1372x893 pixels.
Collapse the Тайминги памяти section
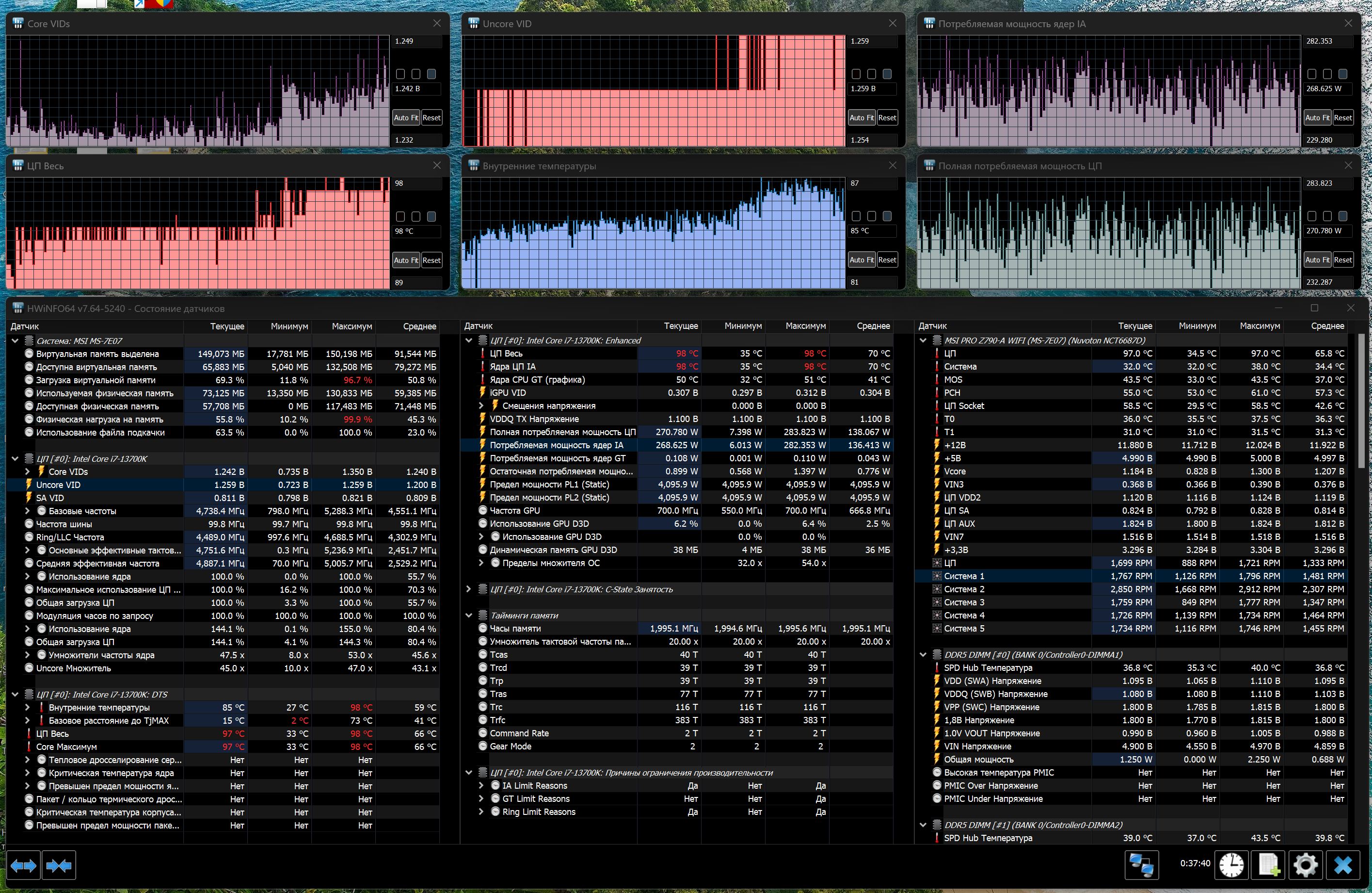tap(469, 616)
